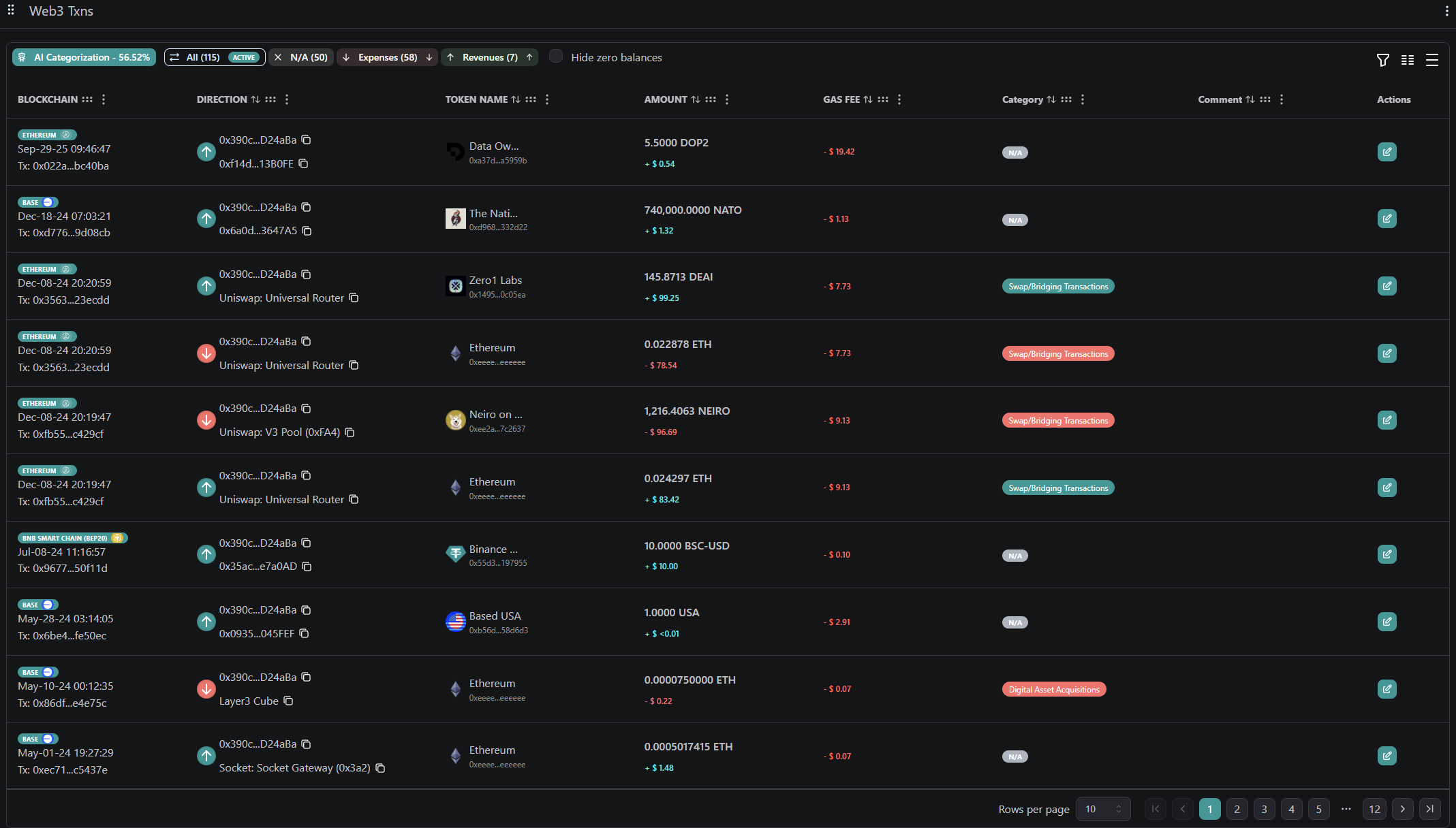
Task: Copy the 0x390c...D24aBa sender address
Action: point(306,140)
